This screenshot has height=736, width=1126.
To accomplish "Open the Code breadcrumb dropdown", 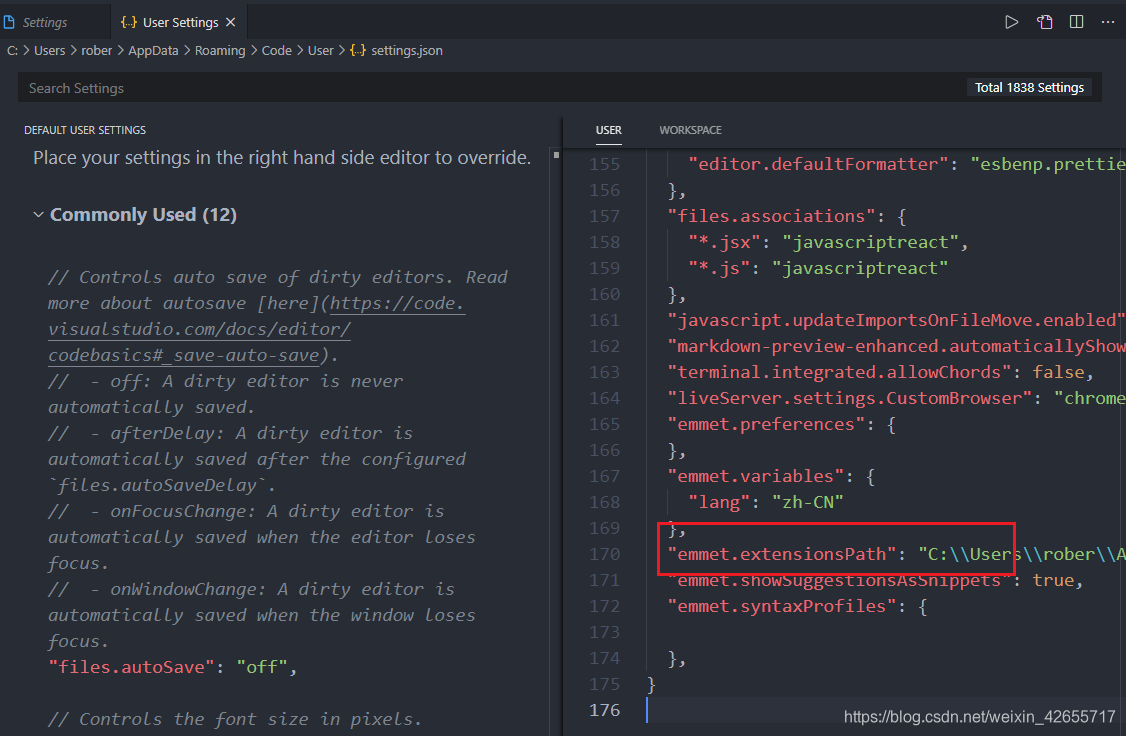I will (x=277, y=50).
